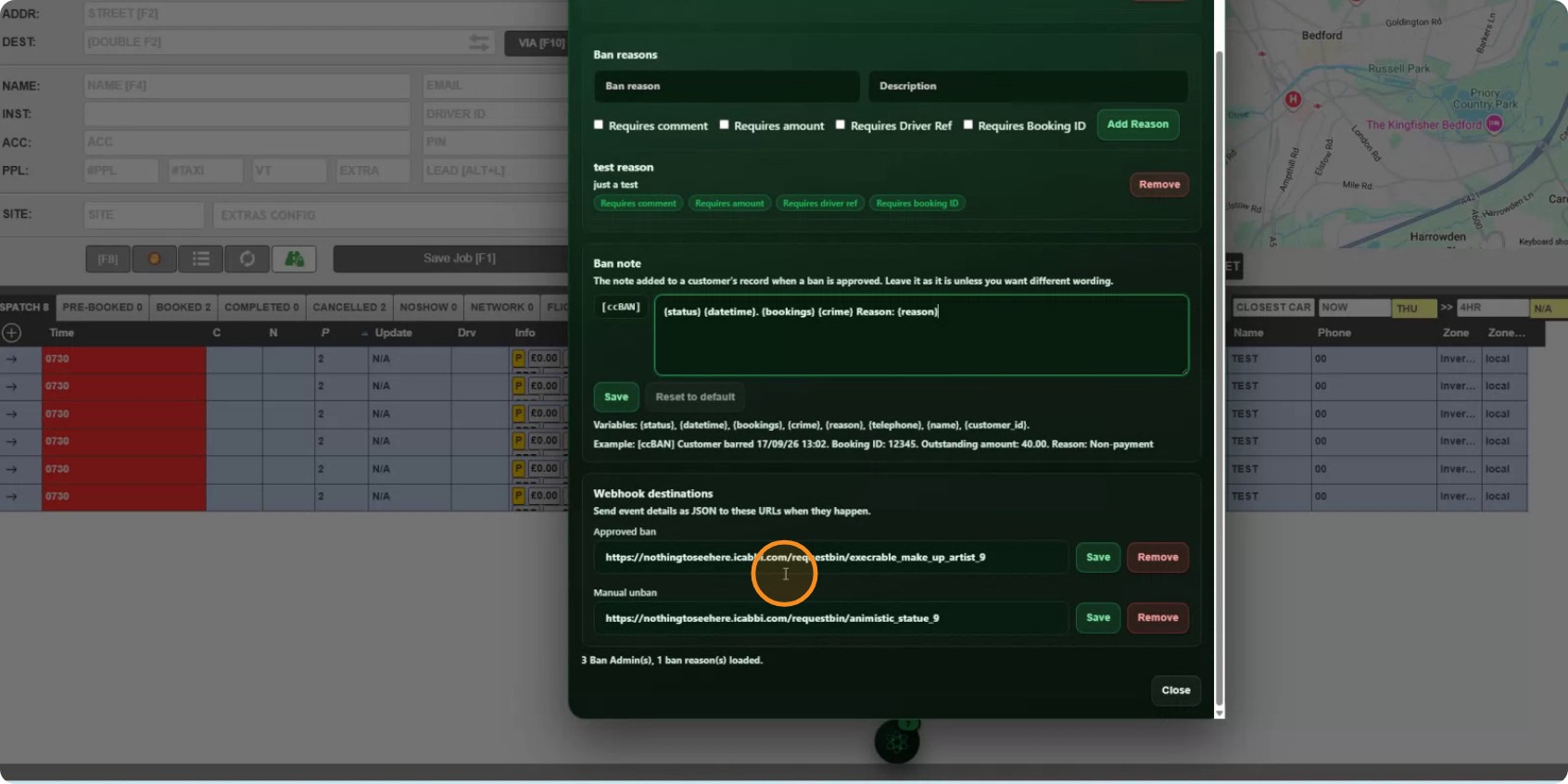Click the green binoculars search icon
Image resolution: width=1568 pixels, height=784 pixels.
coord(294,259)
